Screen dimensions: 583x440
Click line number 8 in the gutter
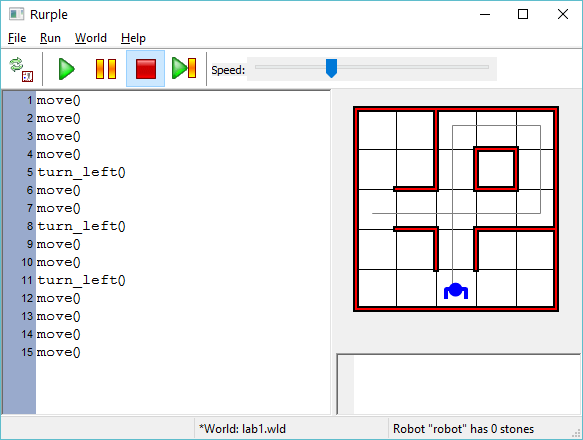(x=30, y=226)
